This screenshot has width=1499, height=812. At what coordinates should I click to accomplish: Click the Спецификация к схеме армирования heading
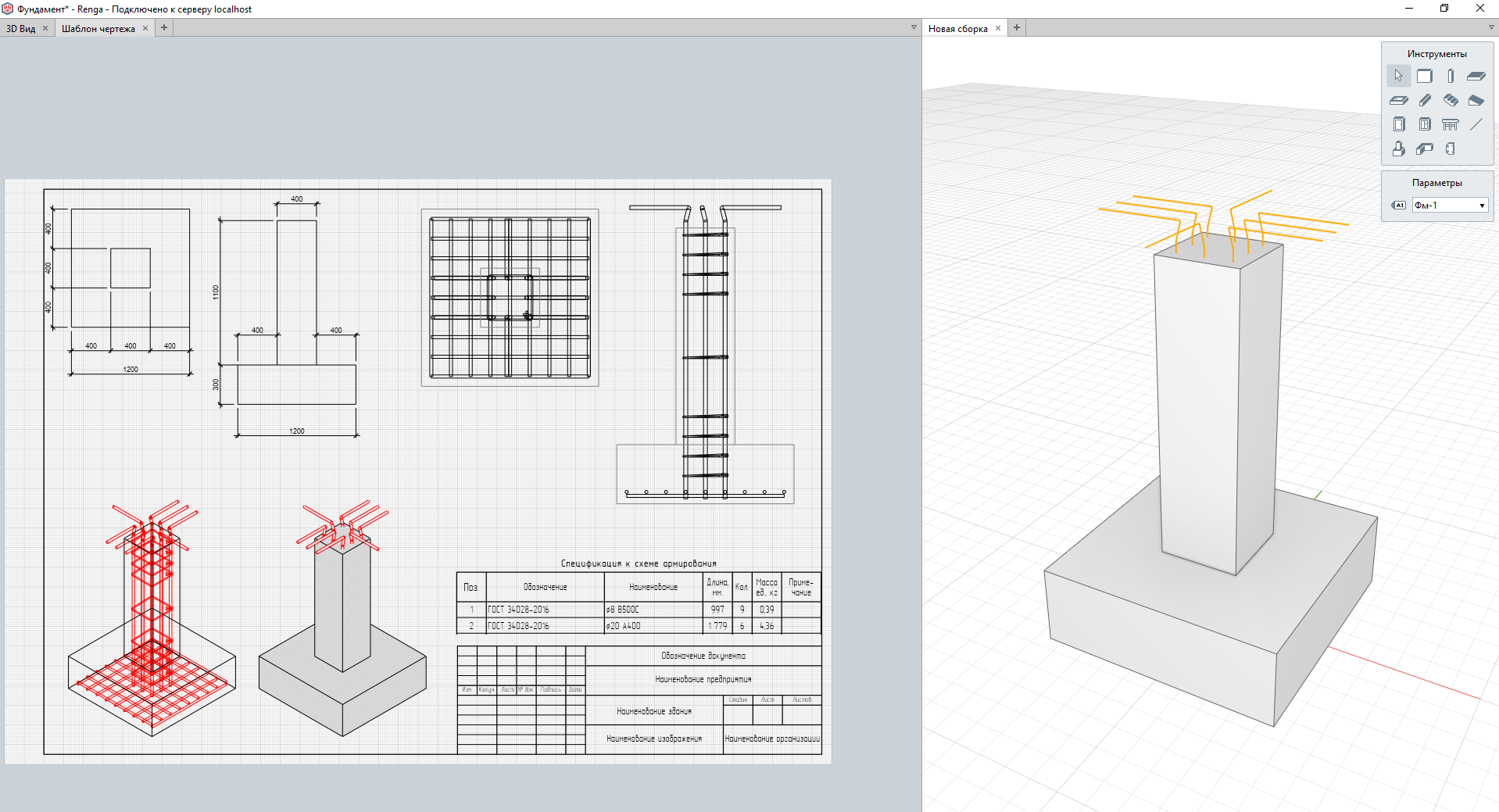(x=639, y=563)
